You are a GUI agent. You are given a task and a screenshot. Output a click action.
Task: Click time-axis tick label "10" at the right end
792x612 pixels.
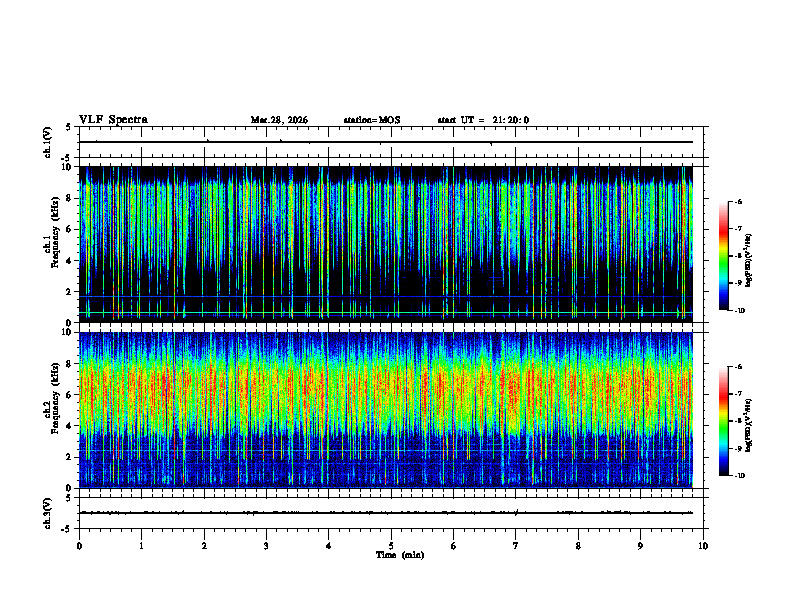(703, 546)
